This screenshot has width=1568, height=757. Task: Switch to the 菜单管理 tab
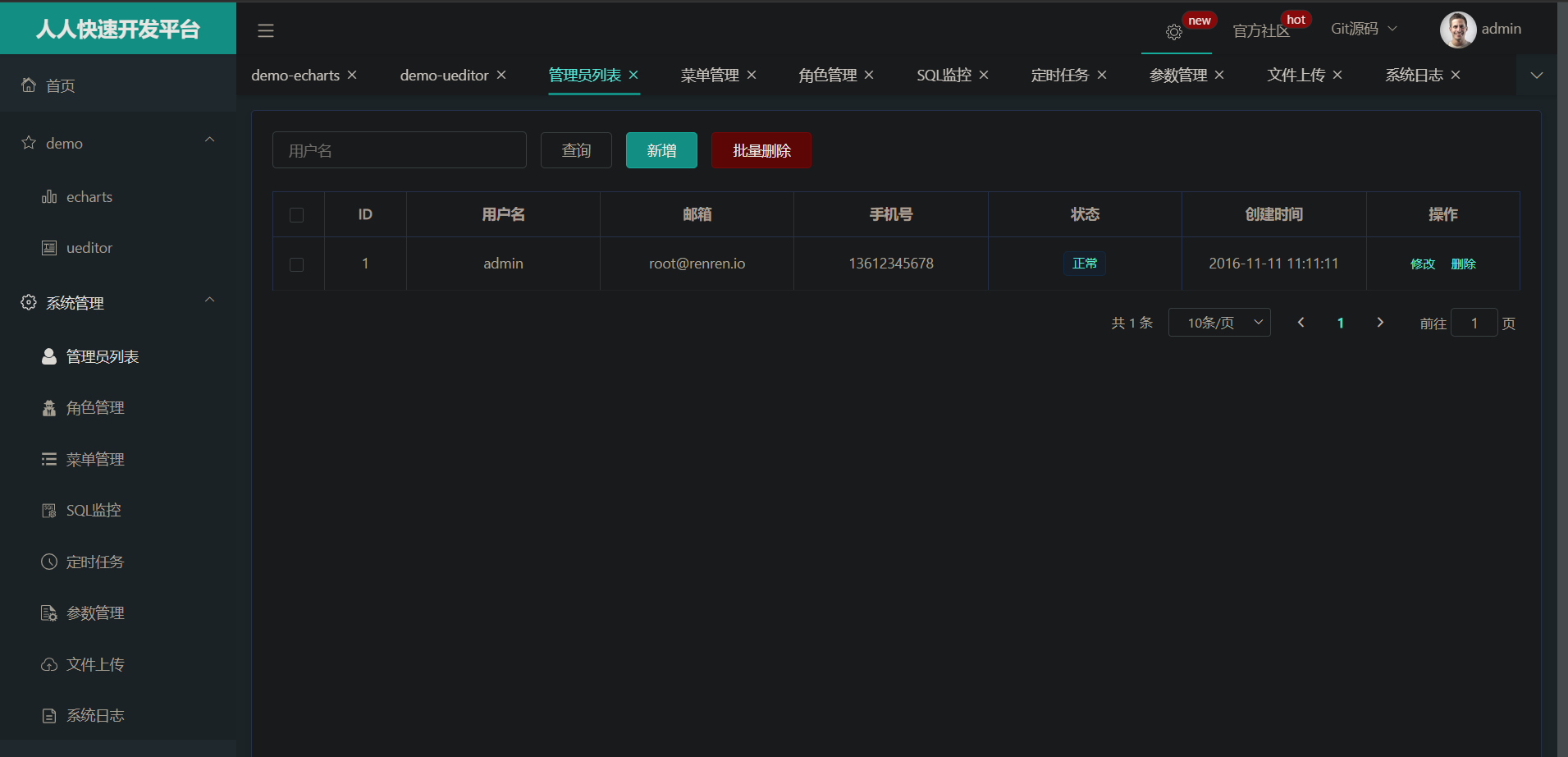(x=710, y=76)
